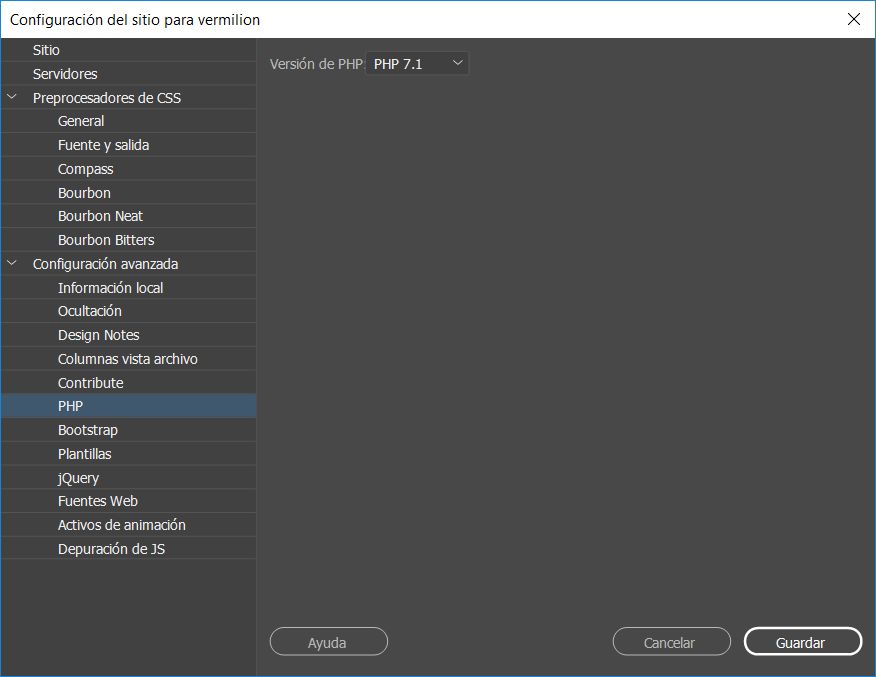This screenshot has width=876, height=677.
Task: Save settings with the Guardar button
Action: pyautogui.click(x=802, y=641)
